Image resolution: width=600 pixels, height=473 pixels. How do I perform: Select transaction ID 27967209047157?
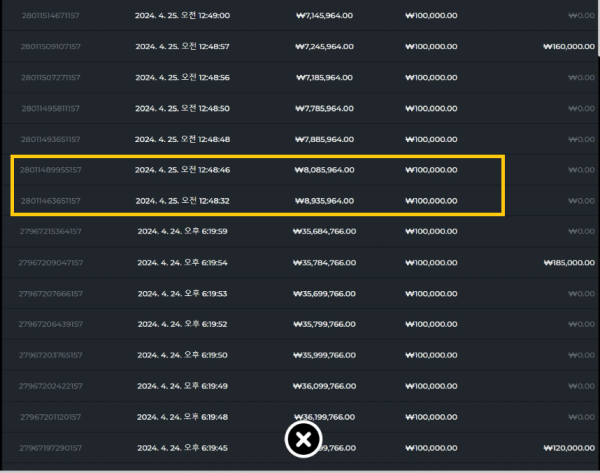51,263
